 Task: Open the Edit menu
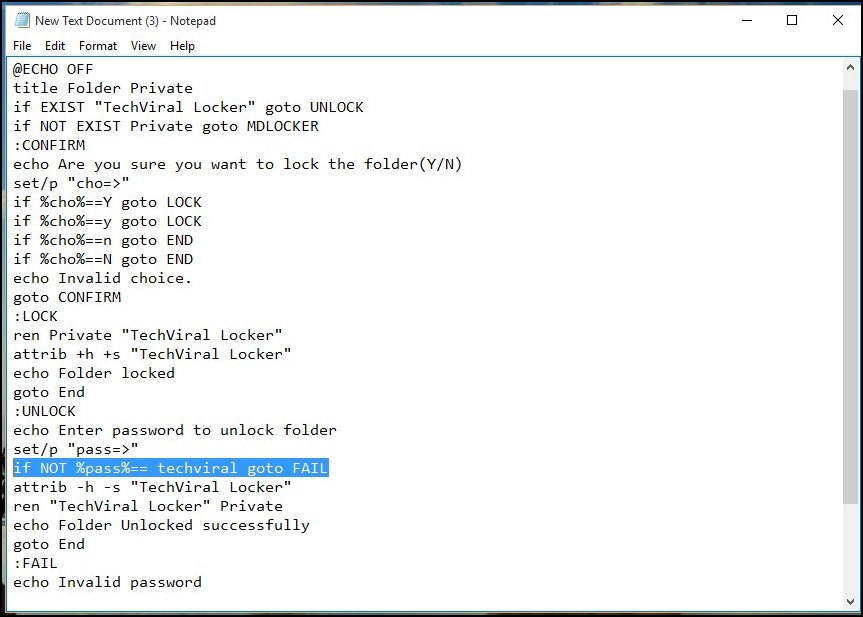coord(55,46)
